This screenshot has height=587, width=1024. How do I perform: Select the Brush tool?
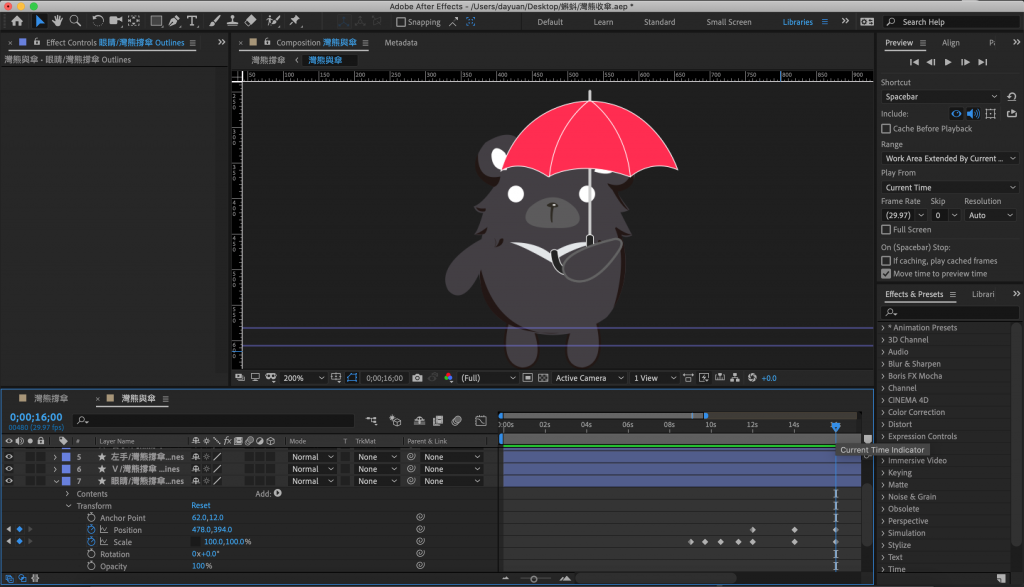pos(214,21)
